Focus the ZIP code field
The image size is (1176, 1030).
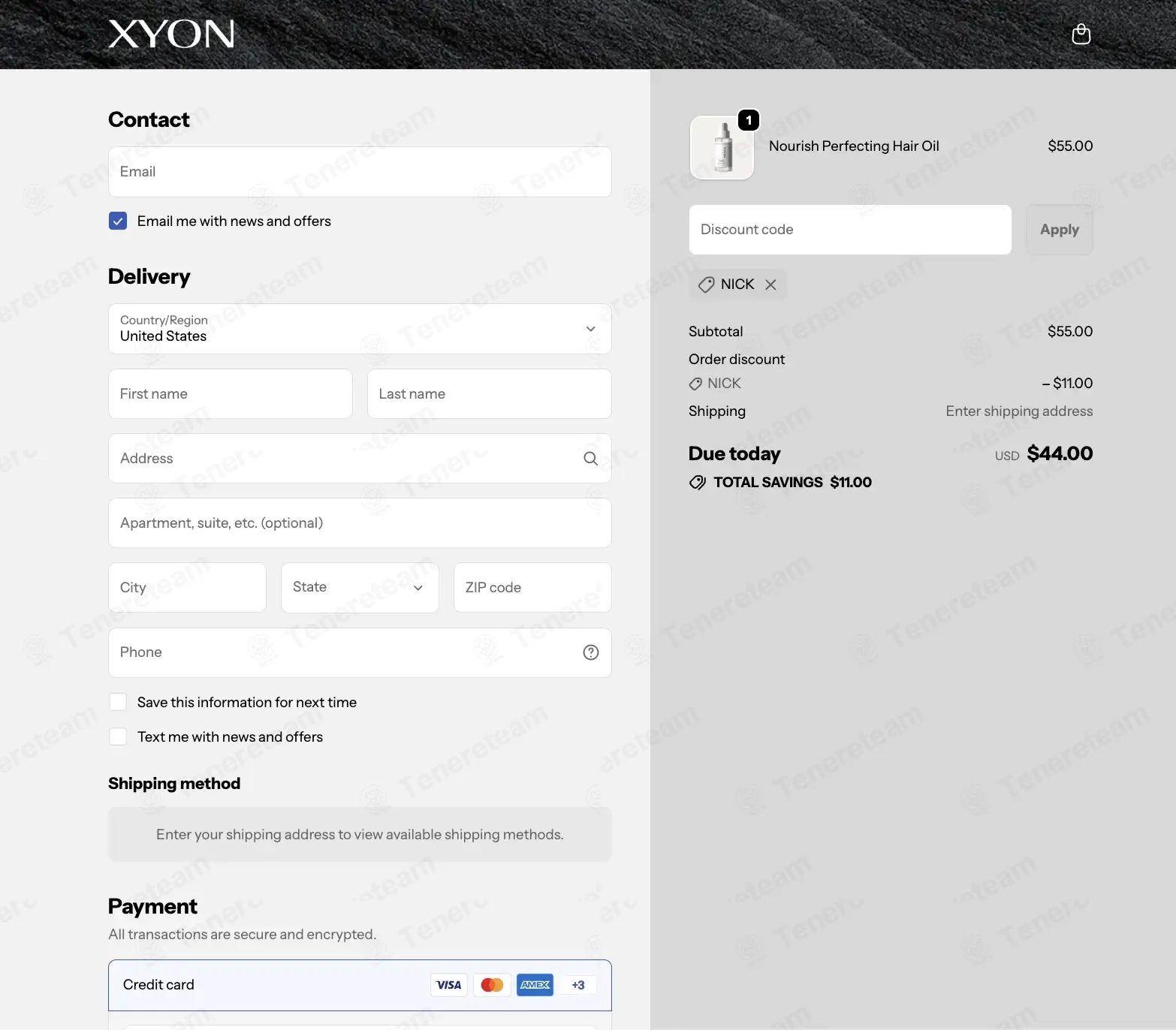point(532,588)
